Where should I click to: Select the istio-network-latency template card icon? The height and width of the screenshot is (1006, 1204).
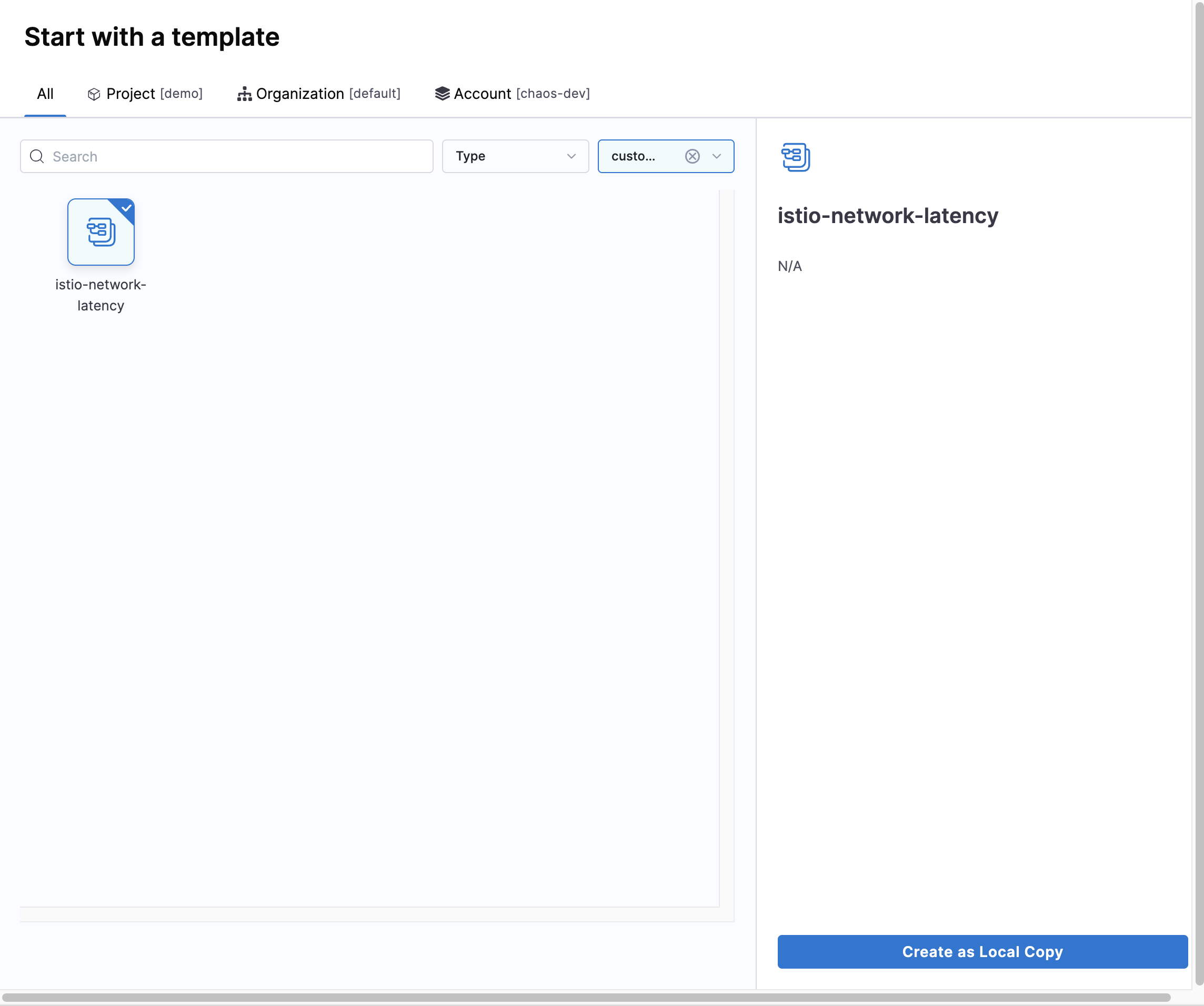101,232
